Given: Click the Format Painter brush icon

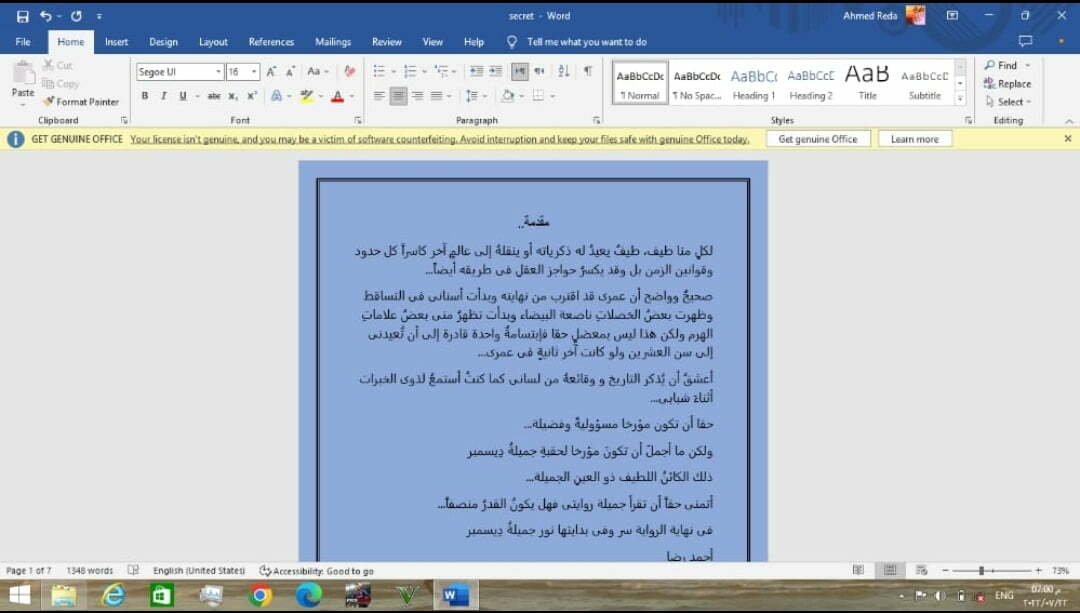Looking at the screenshot, I should (x=48, y=102).
